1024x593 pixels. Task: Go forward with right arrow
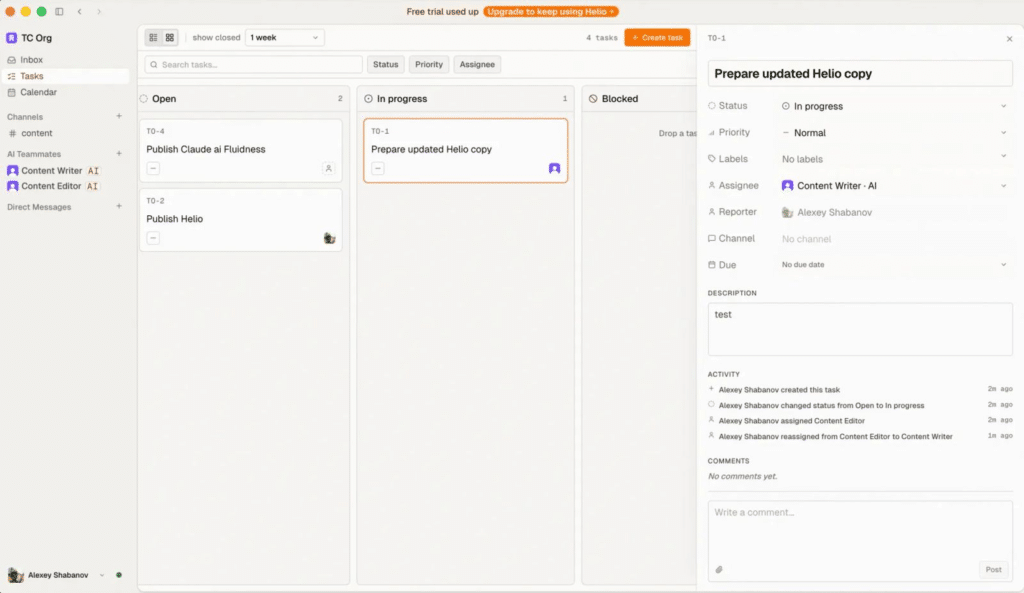click(x=99, y=12)
